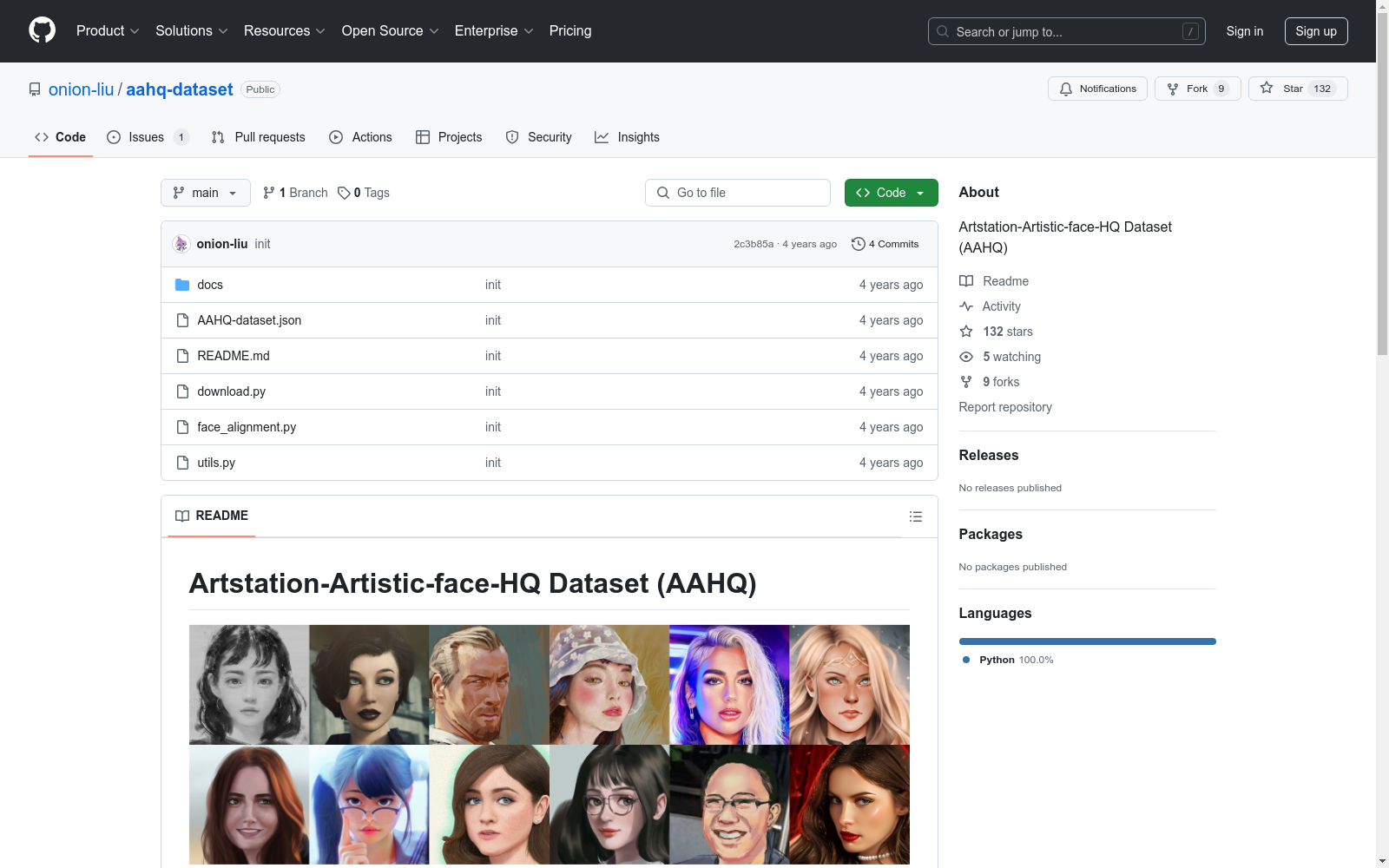1389x868 pixels.
Task: Click Report repository link
Action: [1005, 407]
